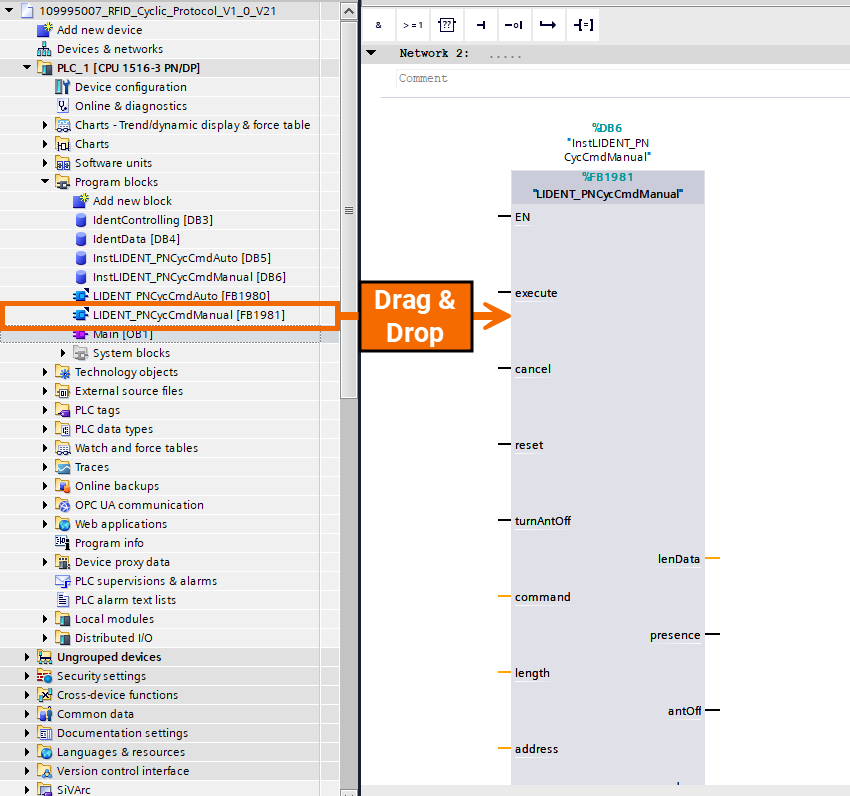Expand the Technology objects folder
850x796 pixels.
[x=45, y=372]
